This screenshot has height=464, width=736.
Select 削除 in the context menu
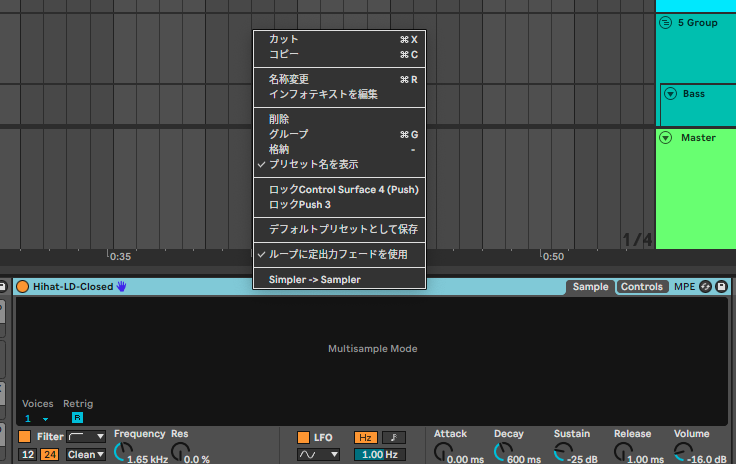279,119
